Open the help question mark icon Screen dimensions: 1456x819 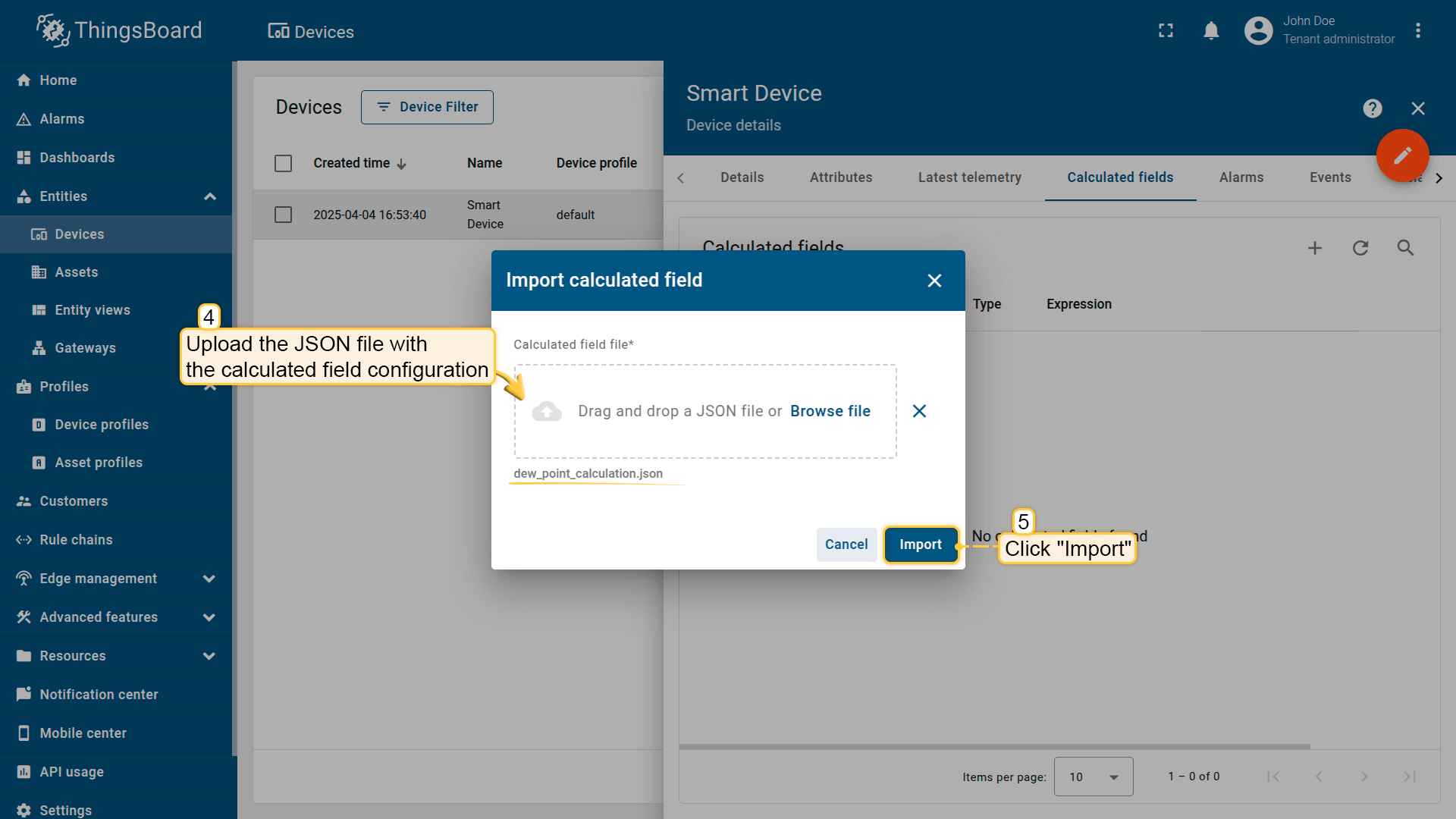point(1372,108)
